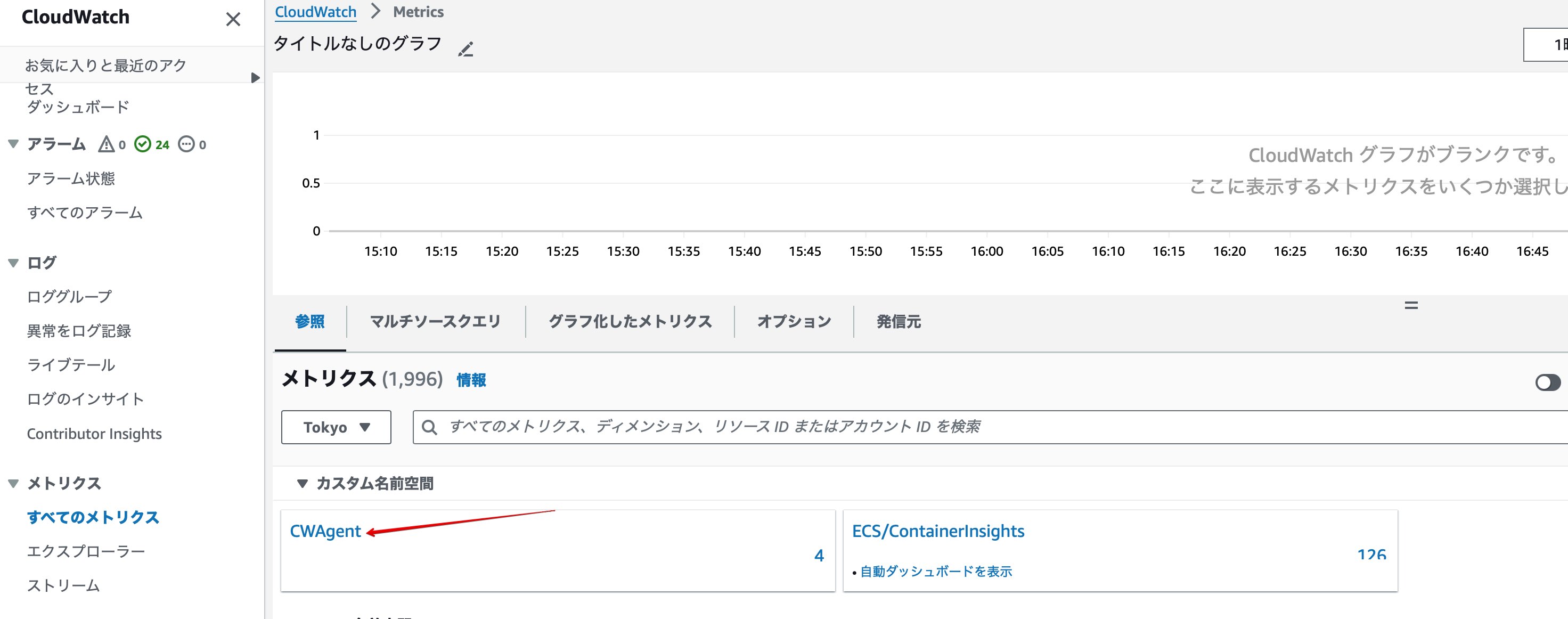Edit the graph title with pencil icon

[466, 48]
